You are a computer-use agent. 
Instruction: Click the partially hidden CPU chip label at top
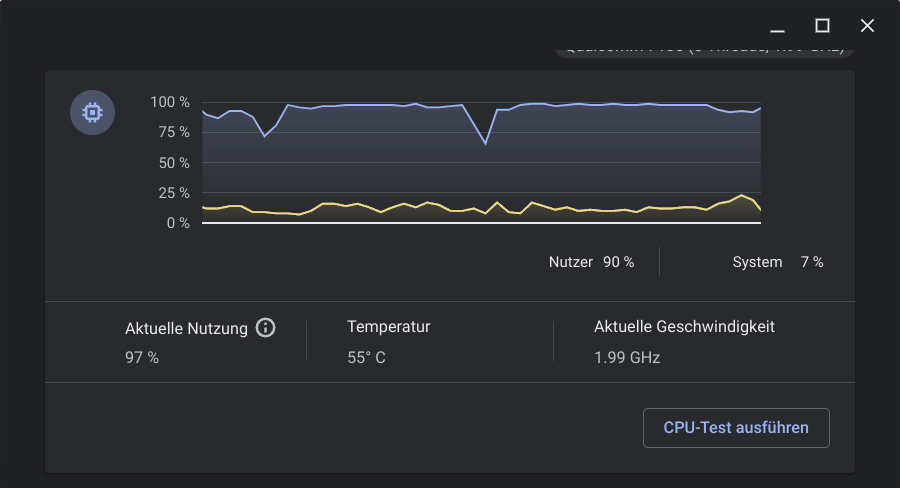pos(704,49)
